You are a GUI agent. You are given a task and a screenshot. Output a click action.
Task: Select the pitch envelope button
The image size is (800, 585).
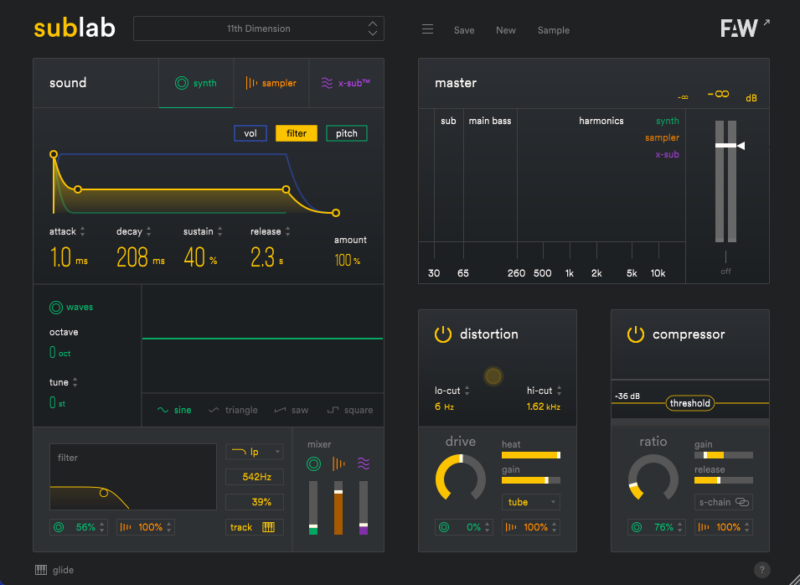(346, 133)
